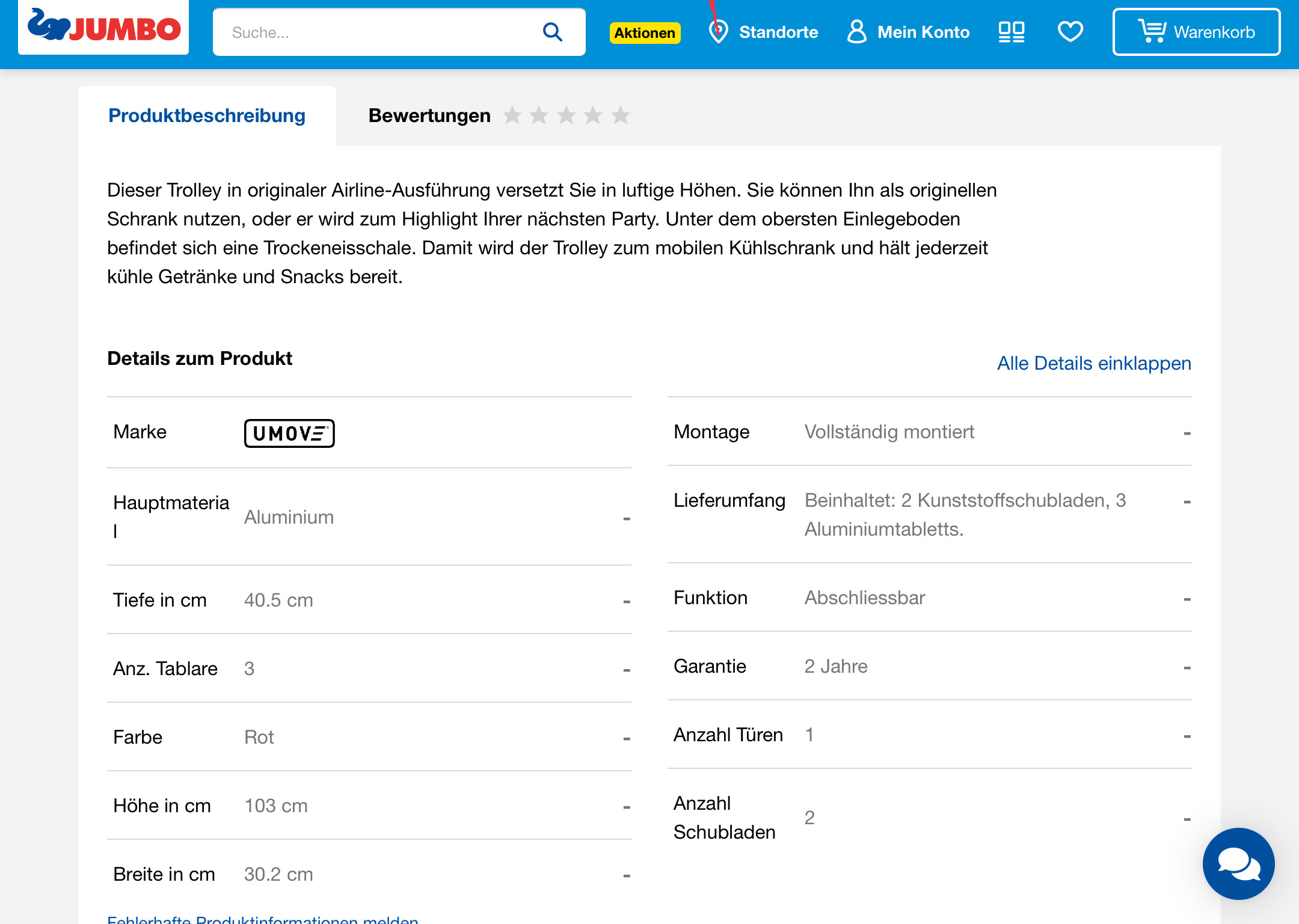Viewport: 1299px width, 924px height.
Task: Open the wishlist heart icon
Action: (1070, 32)
